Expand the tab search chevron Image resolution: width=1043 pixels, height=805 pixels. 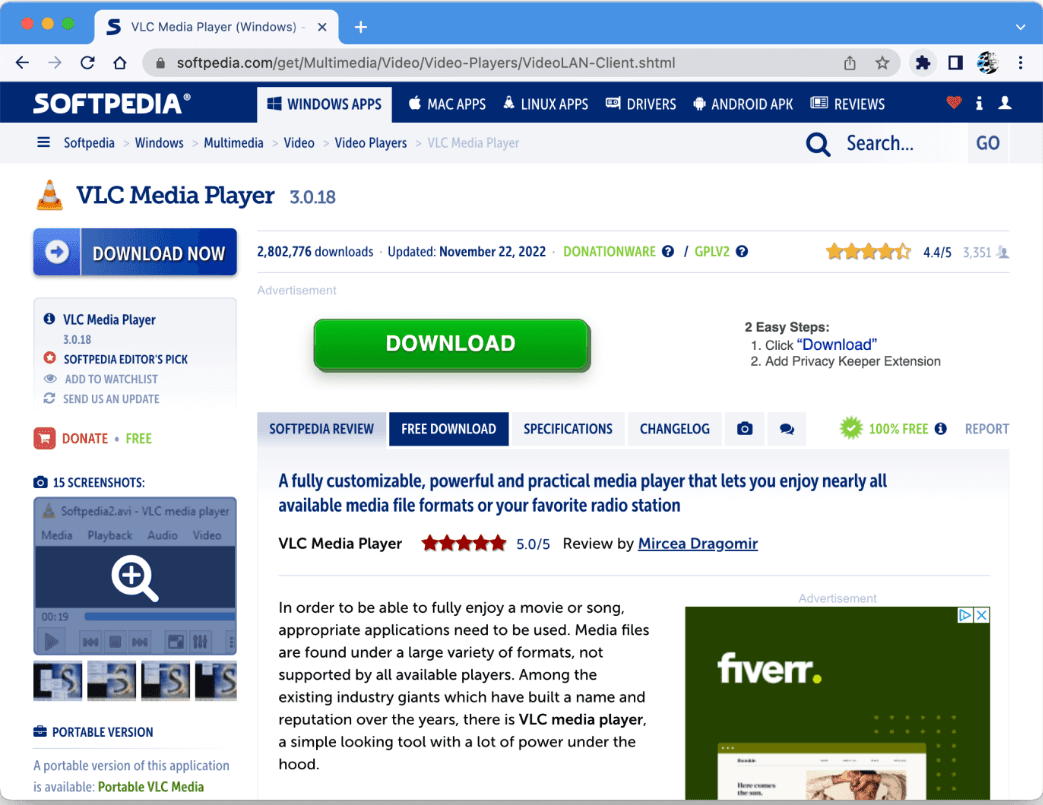click(1020, 27)
